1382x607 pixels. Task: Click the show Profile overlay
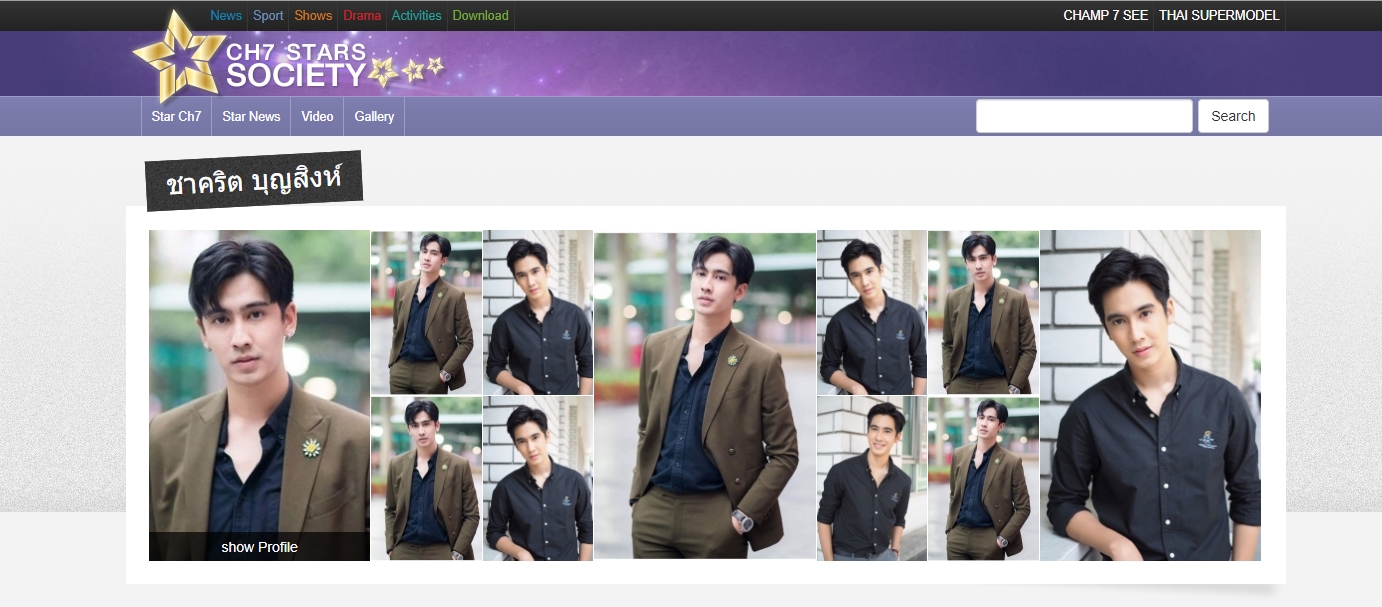pyautogui.click(x=259, y=547)
